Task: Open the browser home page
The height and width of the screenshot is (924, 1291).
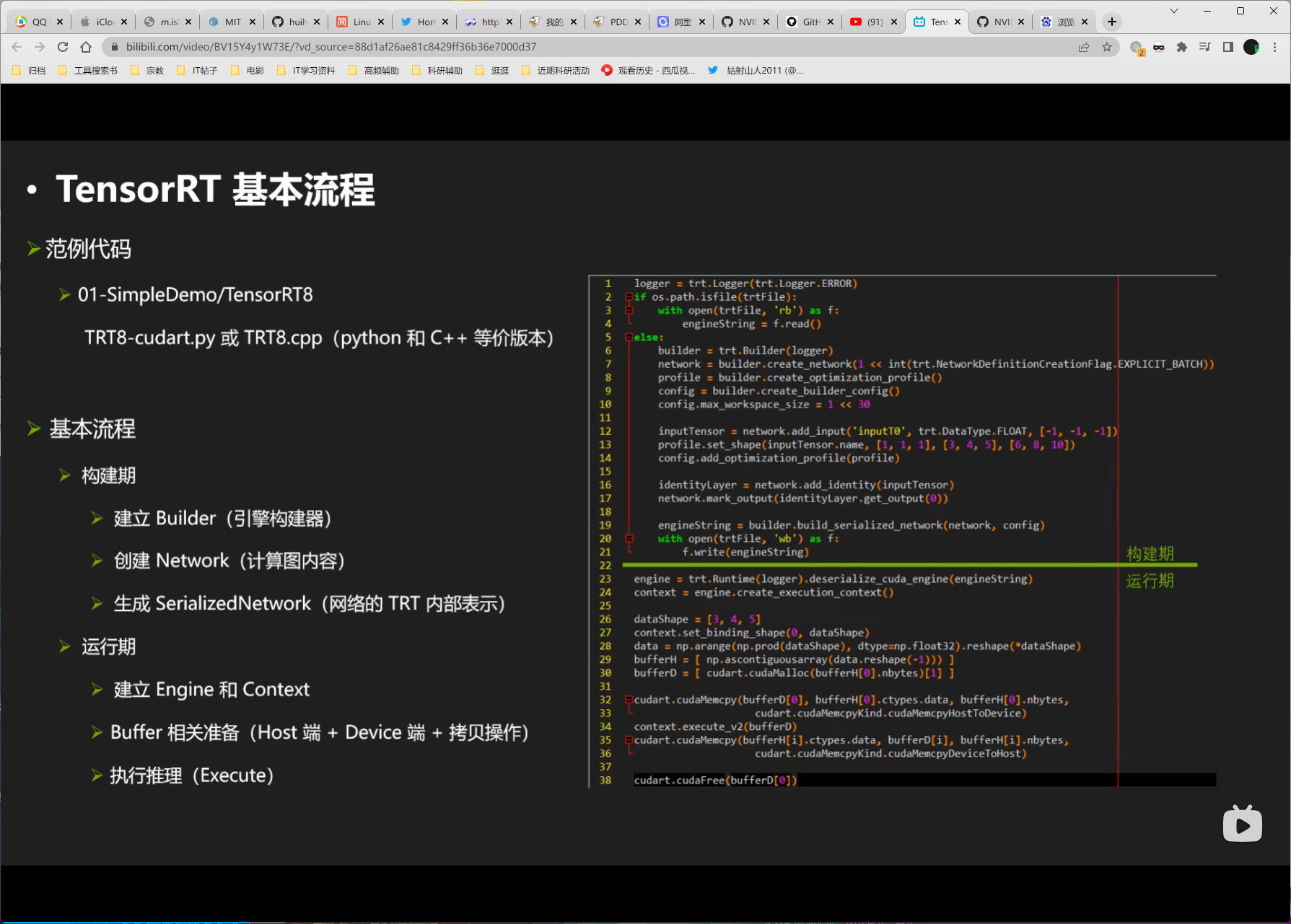Action: pos(86,47)
